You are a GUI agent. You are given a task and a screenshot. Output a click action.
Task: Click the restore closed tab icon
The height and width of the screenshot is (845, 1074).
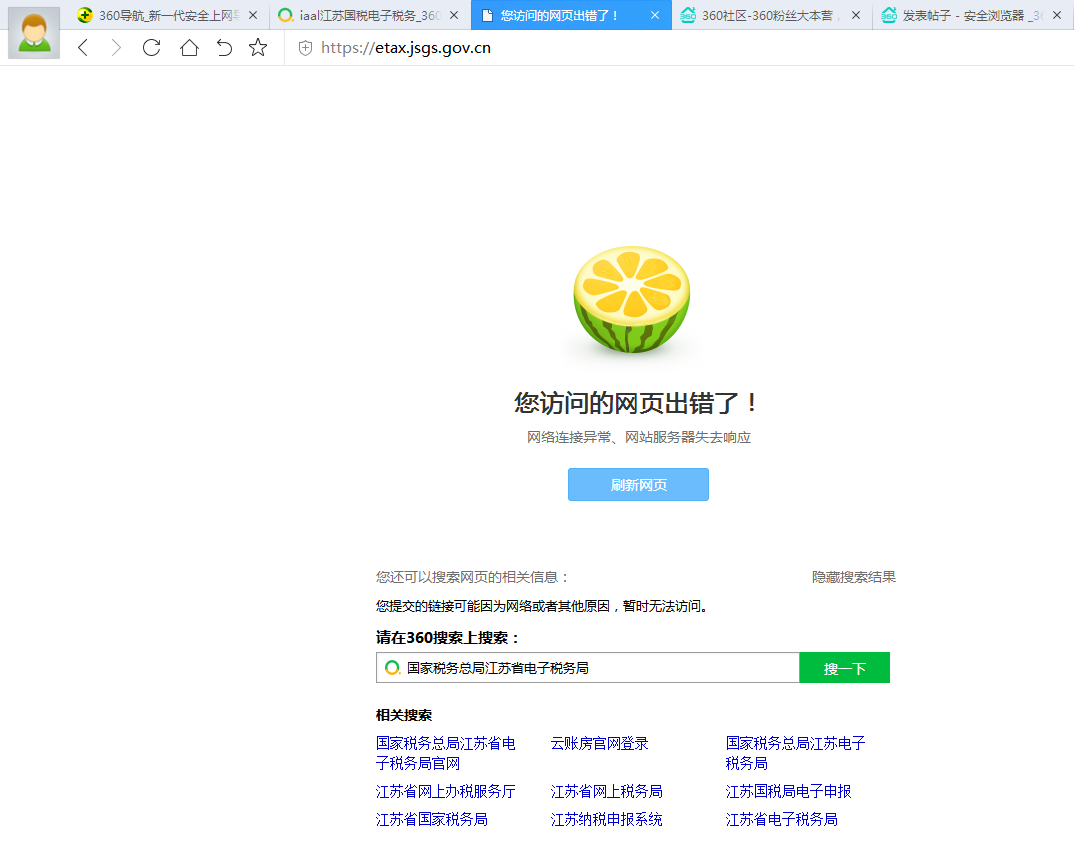point(223,47)
